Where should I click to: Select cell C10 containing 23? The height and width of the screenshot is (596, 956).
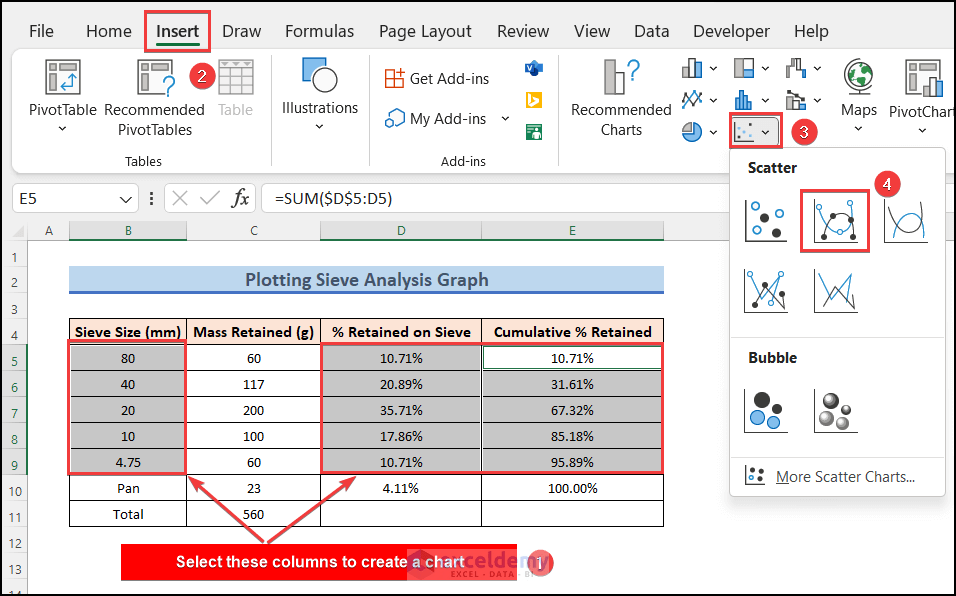[253, 488]
